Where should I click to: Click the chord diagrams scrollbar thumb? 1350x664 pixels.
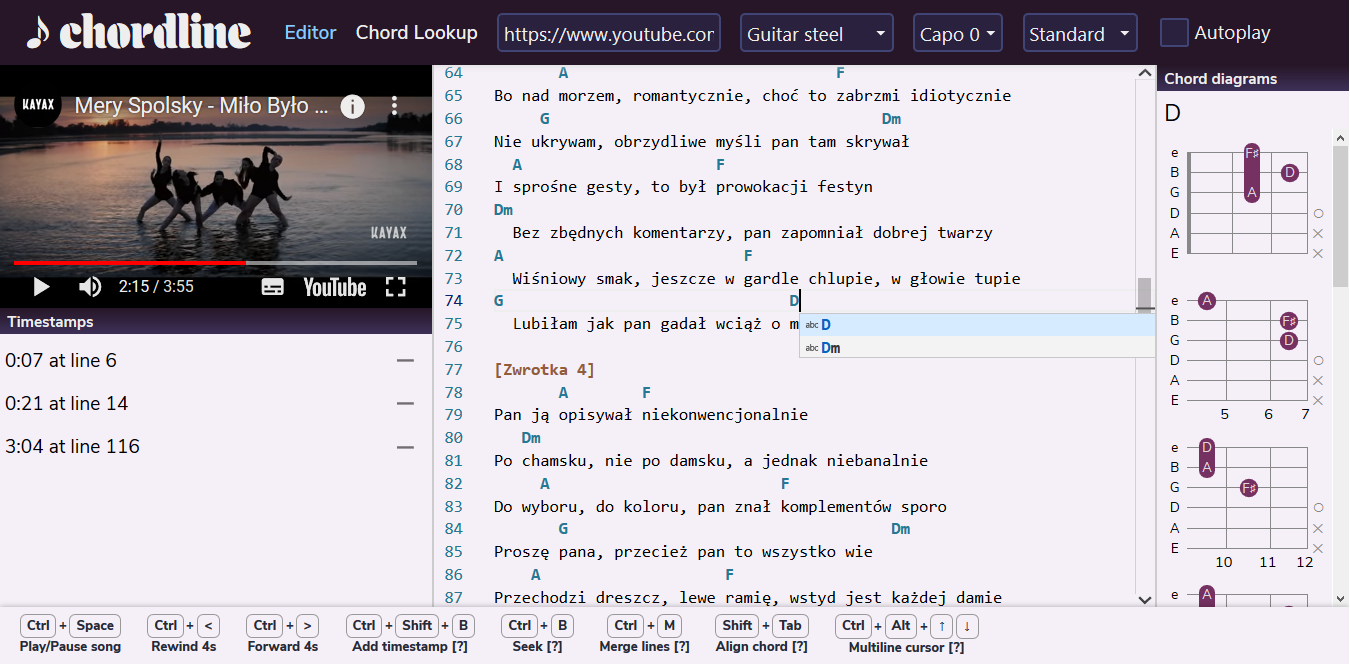[x=1341, y=215]
